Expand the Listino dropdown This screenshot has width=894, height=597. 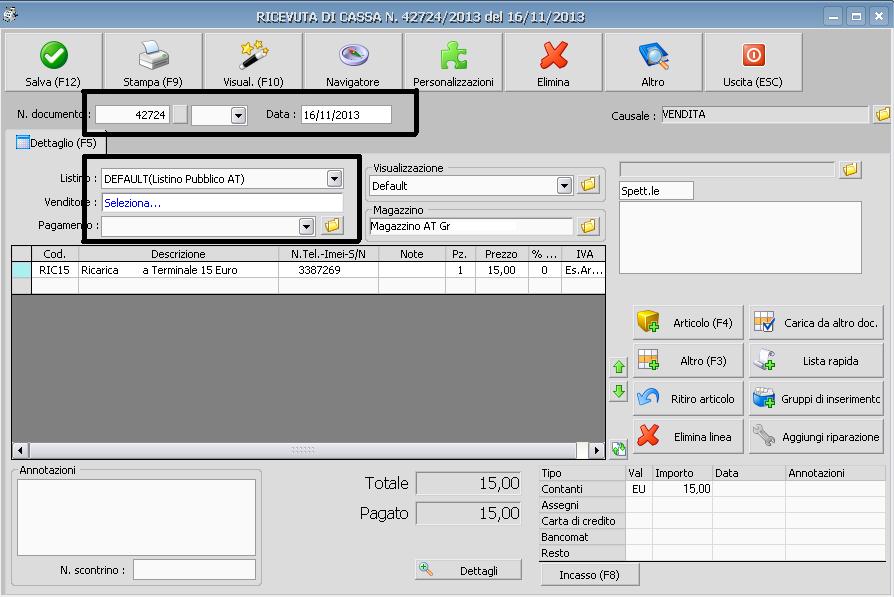pos(334,178)
